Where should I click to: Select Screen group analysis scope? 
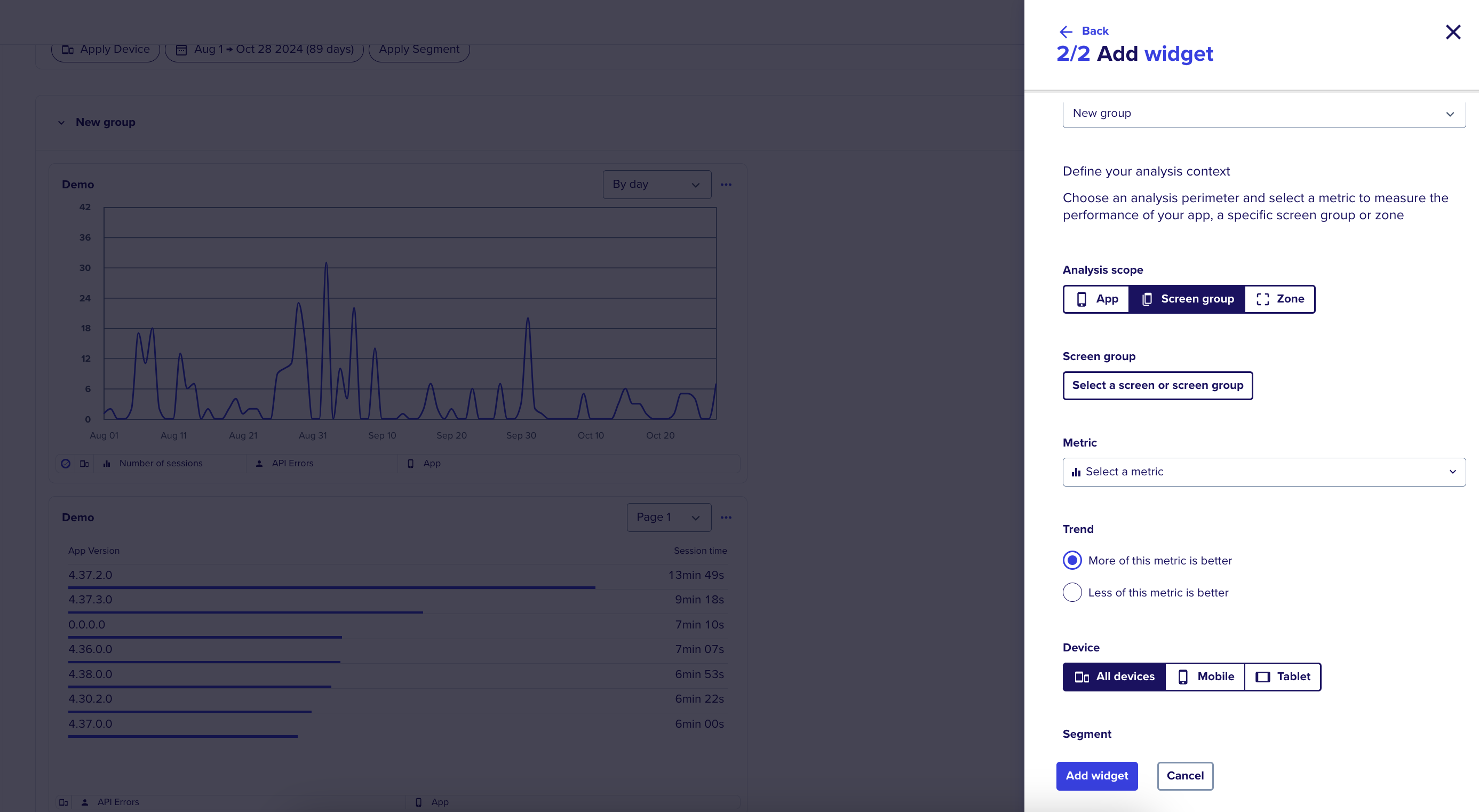coord(1187,299)
